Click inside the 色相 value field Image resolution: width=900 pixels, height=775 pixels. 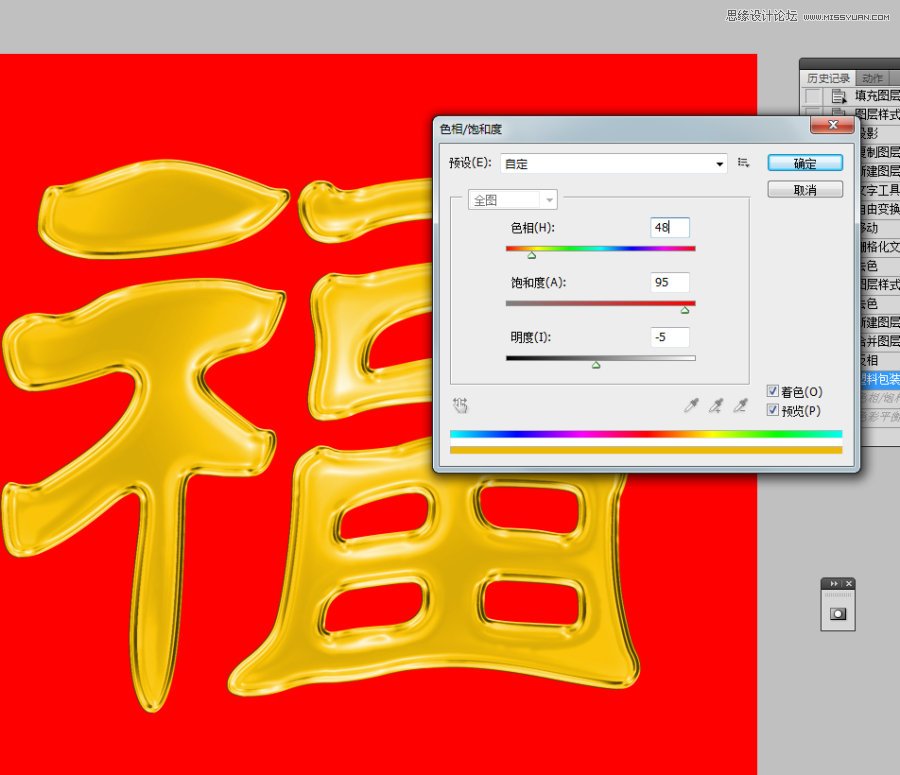[668, 227]
